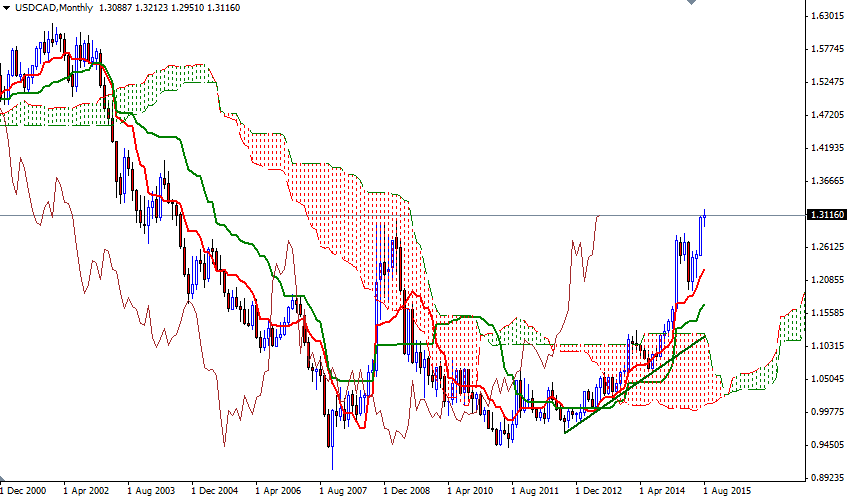The image size is (847, 498).
Task: Click the 1 Dec 2004 date label
Action: coord(214,490)
